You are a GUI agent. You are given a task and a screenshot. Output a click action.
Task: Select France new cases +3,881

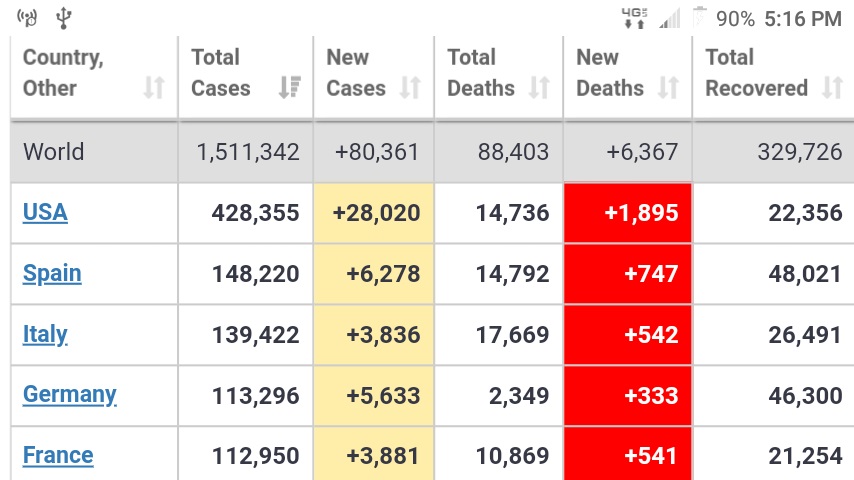pyautogui.click(x=383, y=456)
